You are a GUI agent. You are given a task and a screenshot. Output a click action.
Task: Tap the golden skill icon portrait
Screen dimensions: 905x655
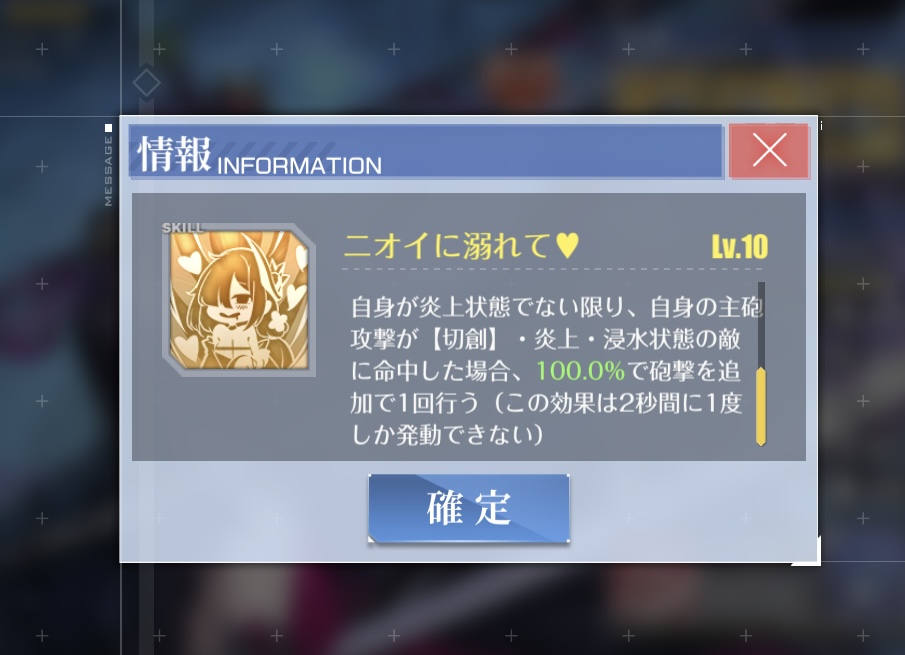pos(239,300)
